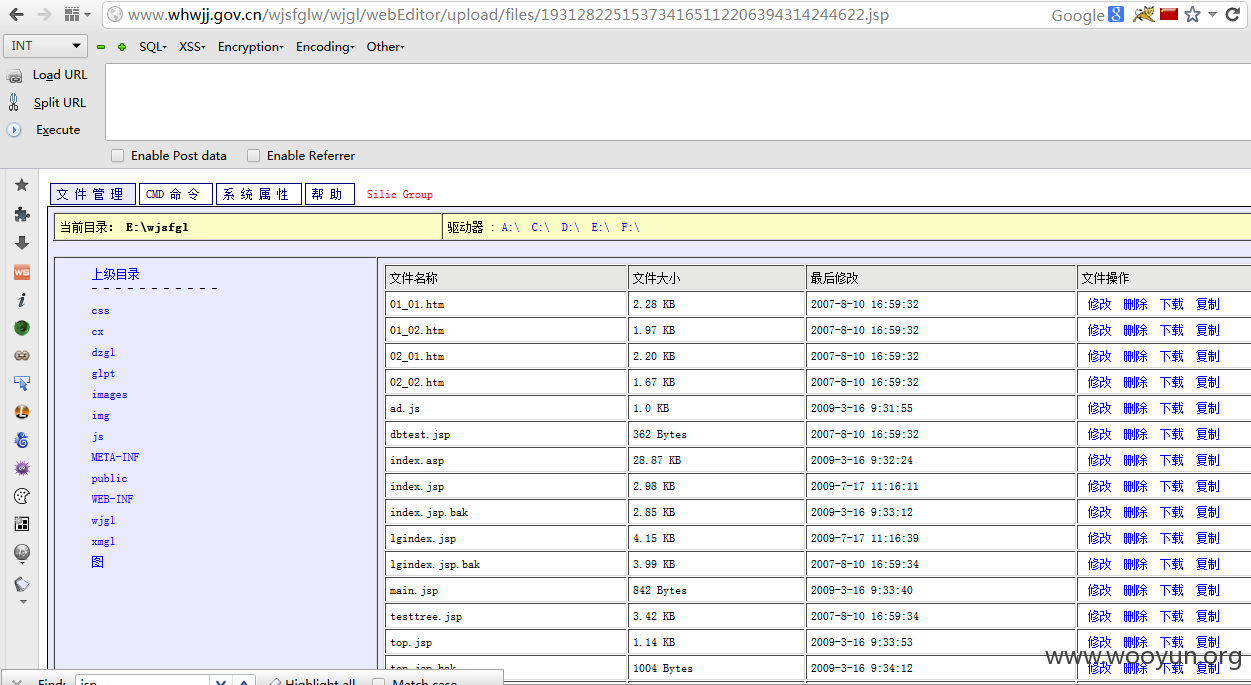
Task: Click 下载 for lgindex.jsp
Action: (1172, 538)
